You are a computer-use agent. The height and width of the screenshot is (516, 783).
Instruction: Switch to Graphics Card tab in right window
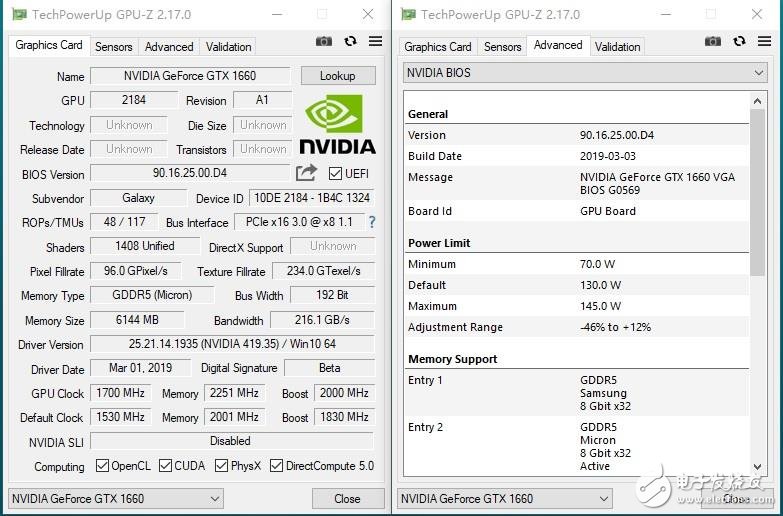coord(438,47)
